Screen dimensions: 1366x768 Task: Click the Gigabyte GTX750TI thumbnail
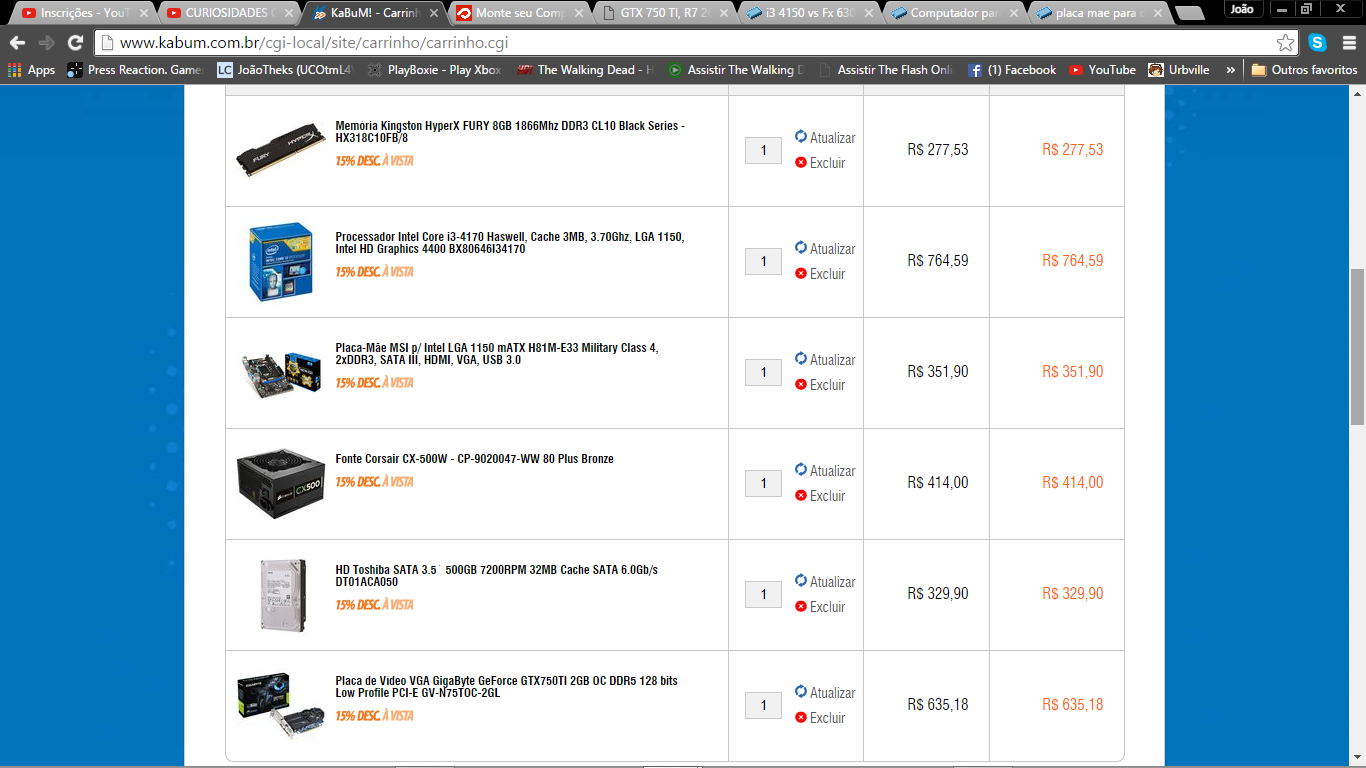pos(281,706)
